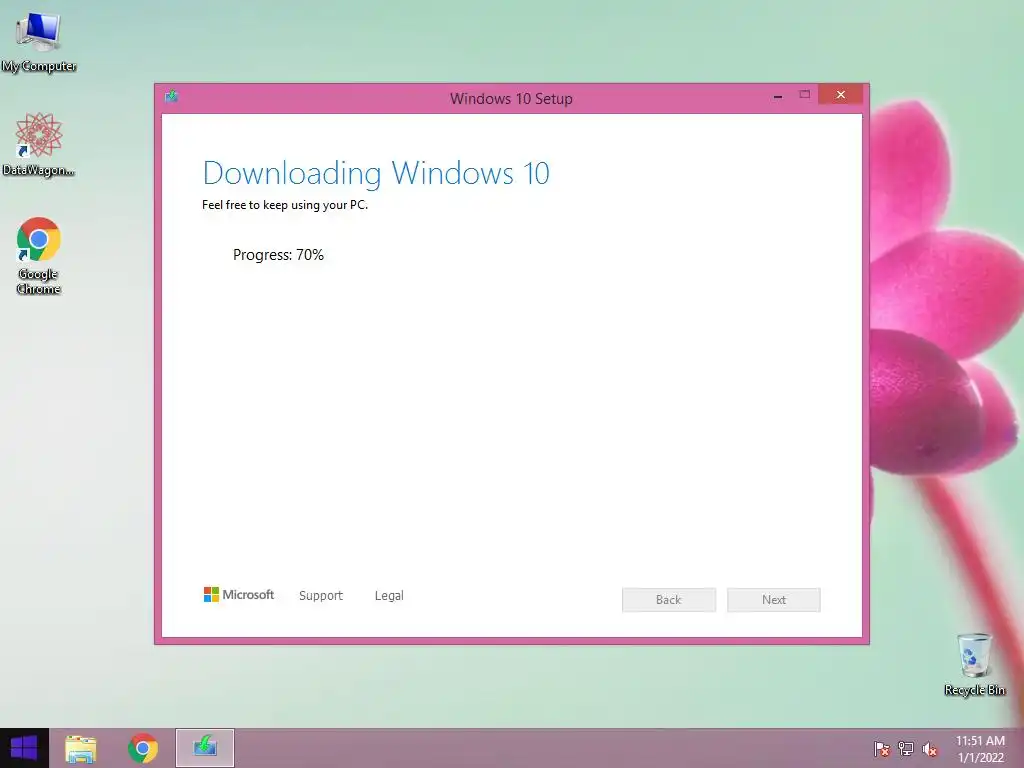
Task: Click the Downloading Windows 10 heading
Action: (x=376, y=173)
